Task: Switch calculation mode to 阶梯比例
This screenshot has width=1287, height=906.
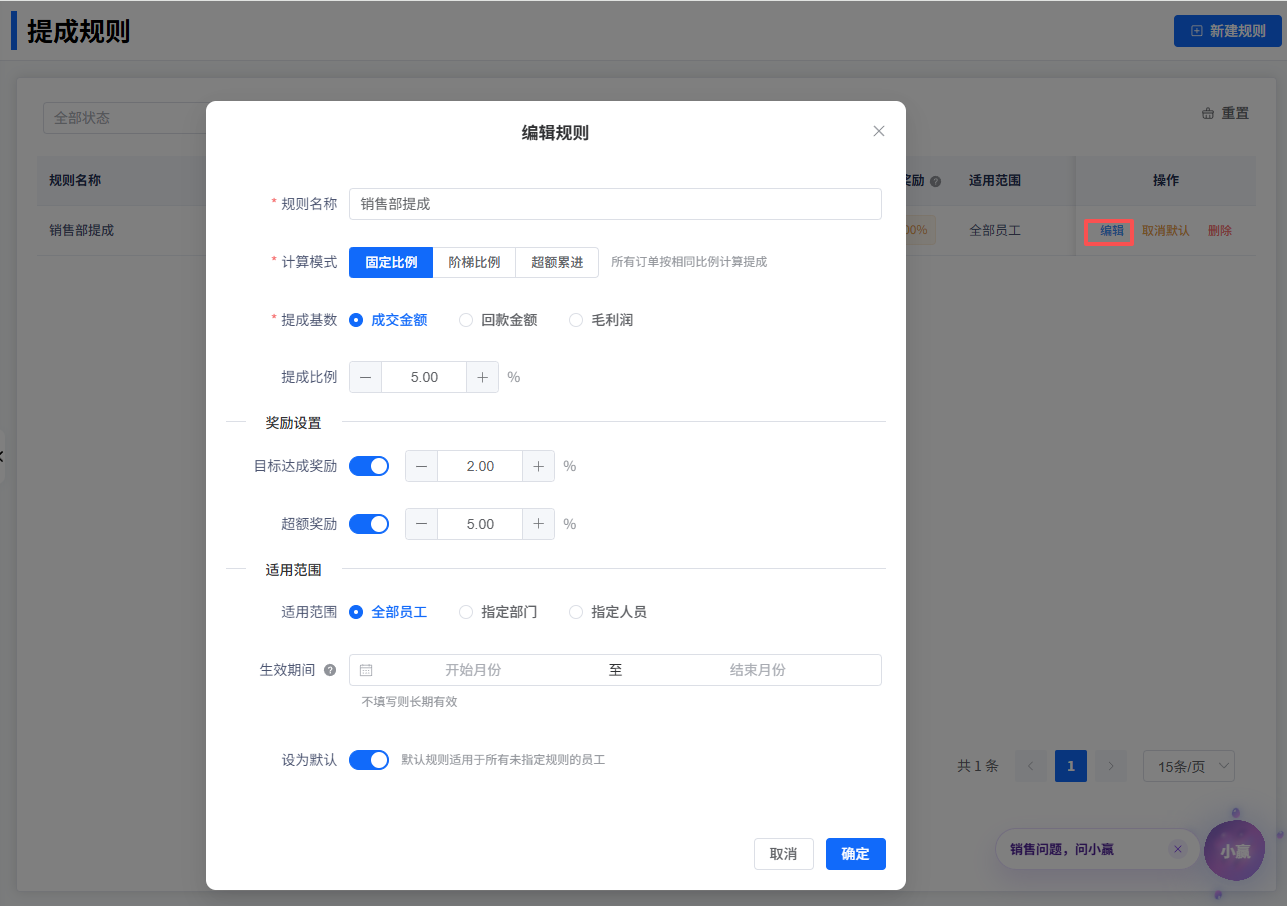Action: point(474,262)
